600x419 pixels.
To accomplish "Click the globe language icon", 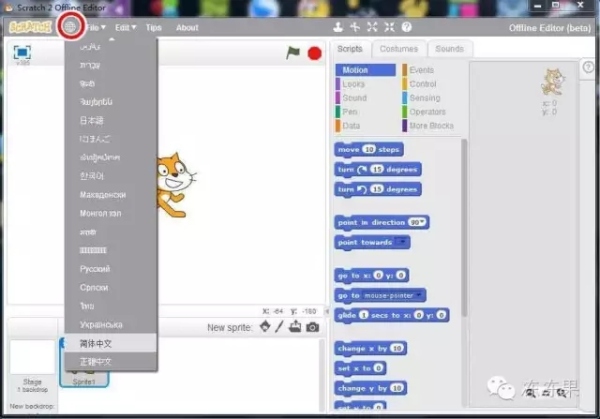I will 70,26.
